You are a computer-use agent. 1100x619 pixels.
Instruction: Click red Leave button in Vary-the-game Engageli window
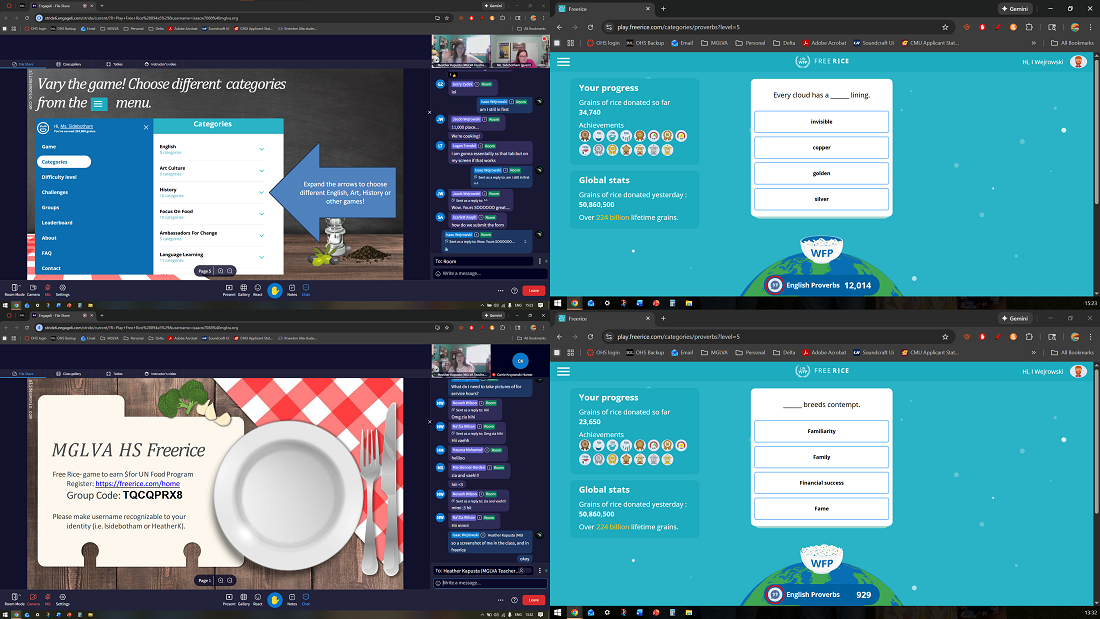tap(534, 291)
